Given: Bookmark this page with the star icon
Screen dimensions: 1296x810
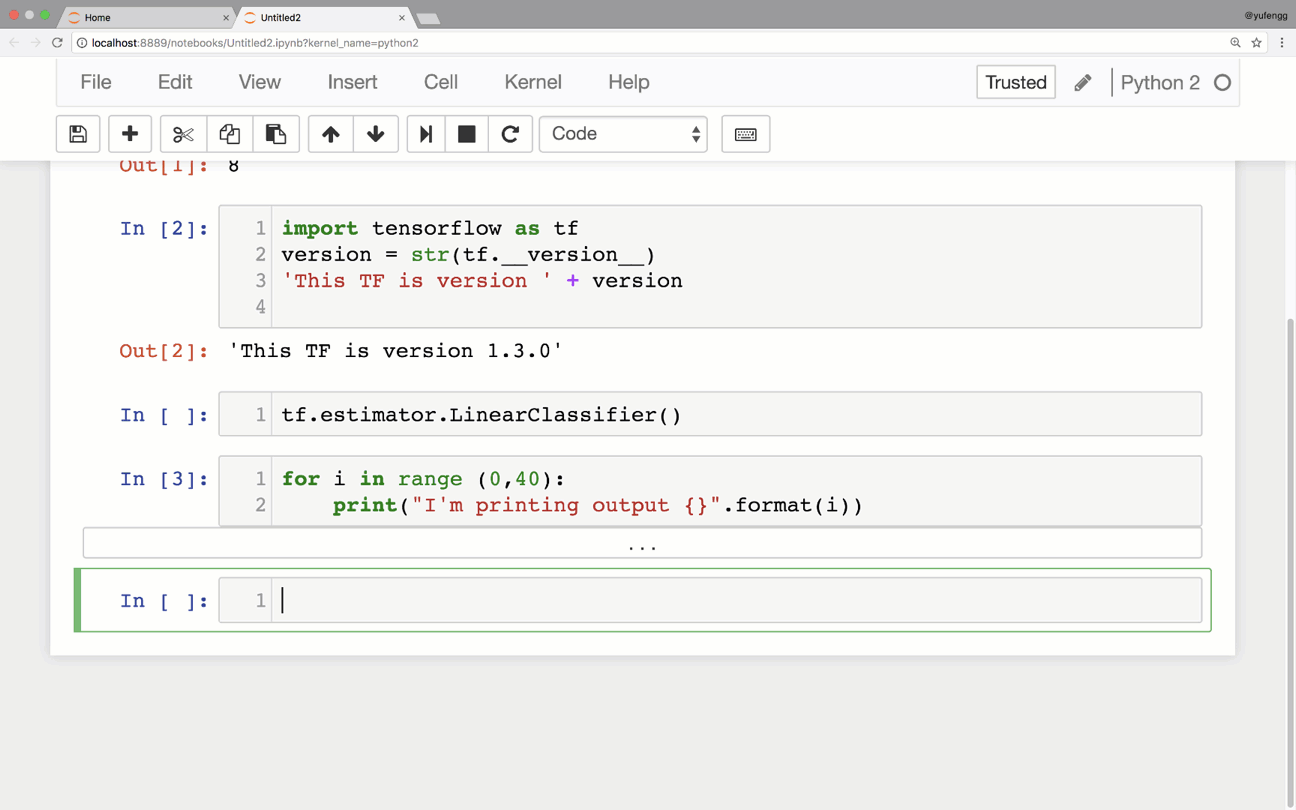Looking at the screenshot, I should click(1257, 43).
